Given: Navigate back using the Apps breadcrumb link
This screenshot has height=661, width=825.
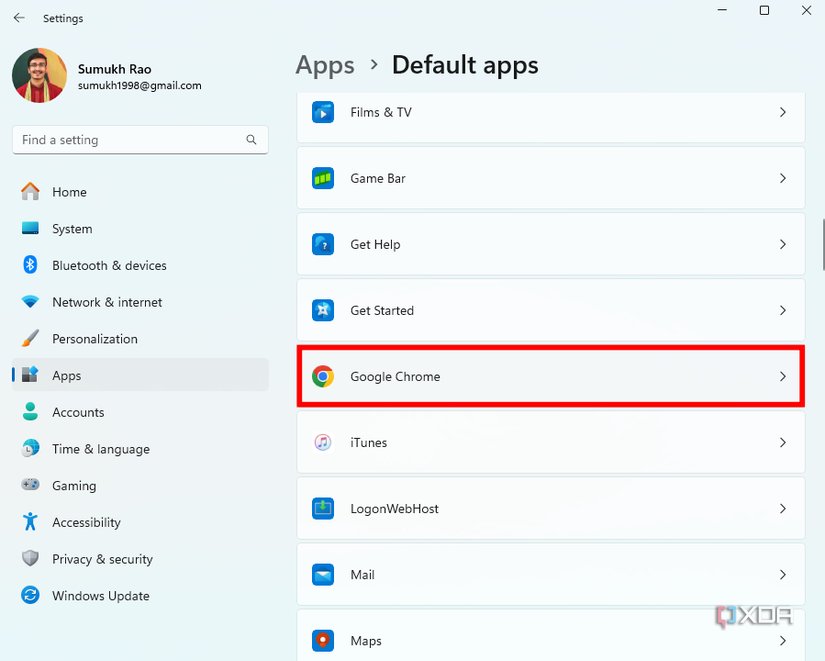Looking at the screenshot, I should 325,65.
